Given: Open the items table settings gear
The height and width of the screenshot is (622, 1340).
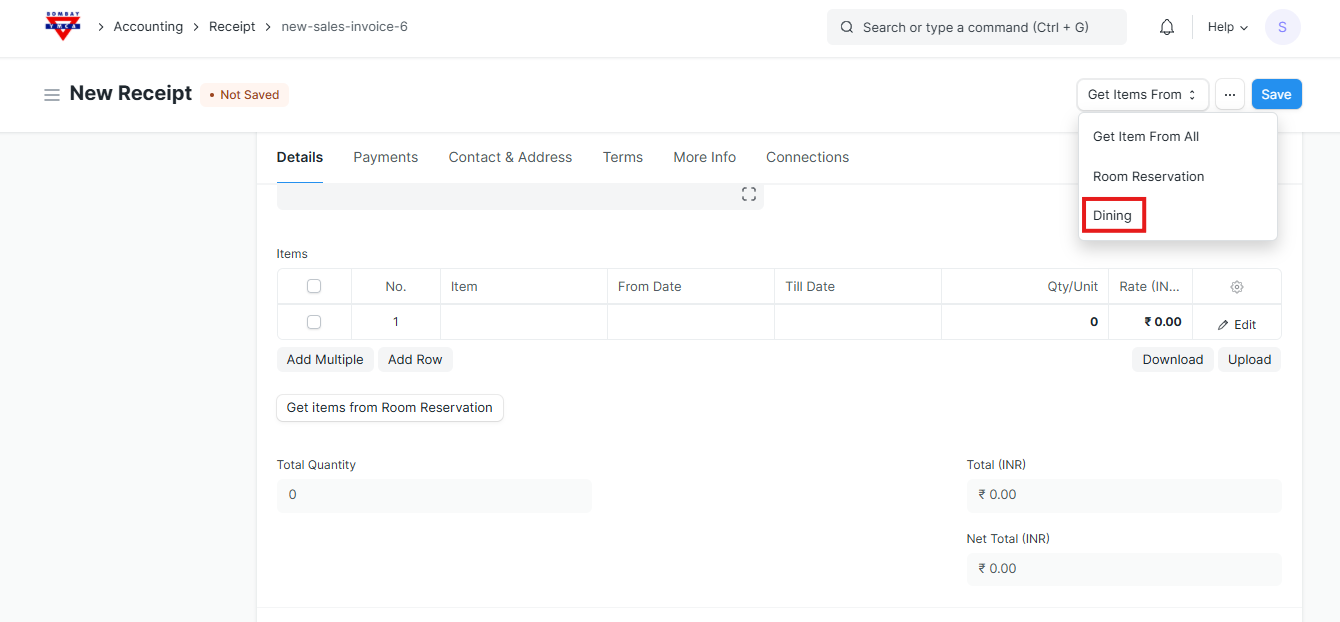Looking at the screenshot, I should click(x=1236, y=287).
